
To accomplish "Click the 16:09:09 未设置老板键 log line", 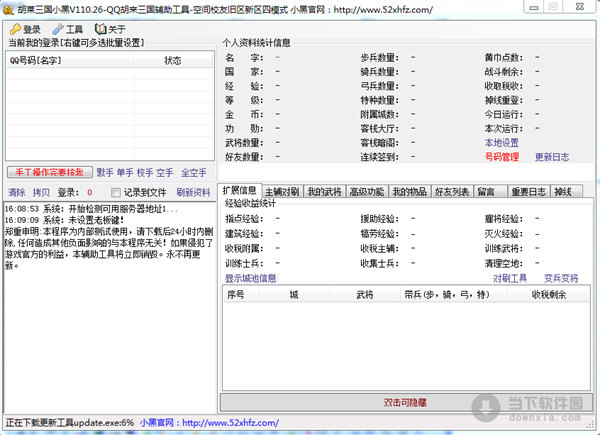I will (64, 220).
